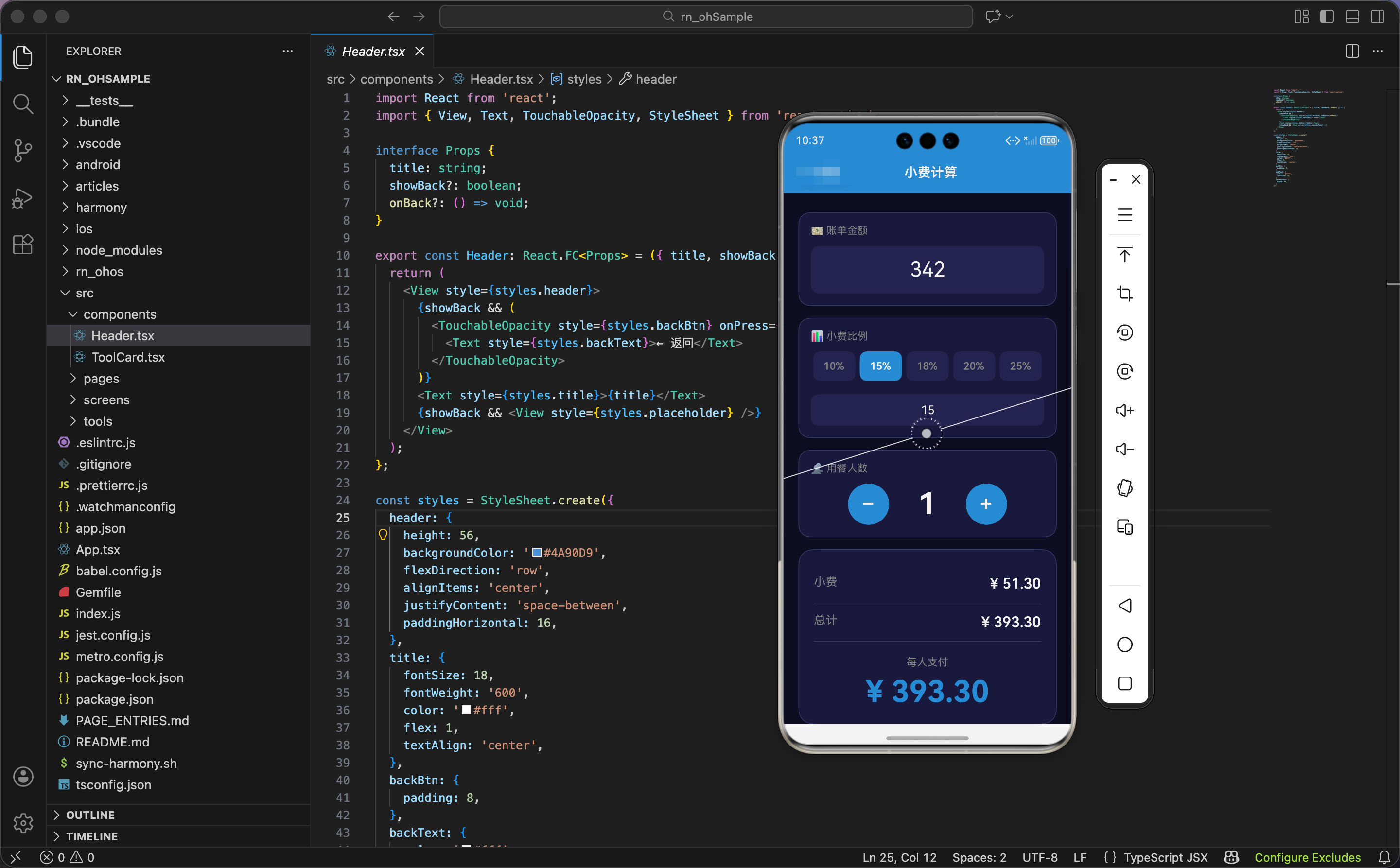Click the emulator pin-to-top arrow icon
Screen dimensions: 1400x868
[x=1124, y=254]
